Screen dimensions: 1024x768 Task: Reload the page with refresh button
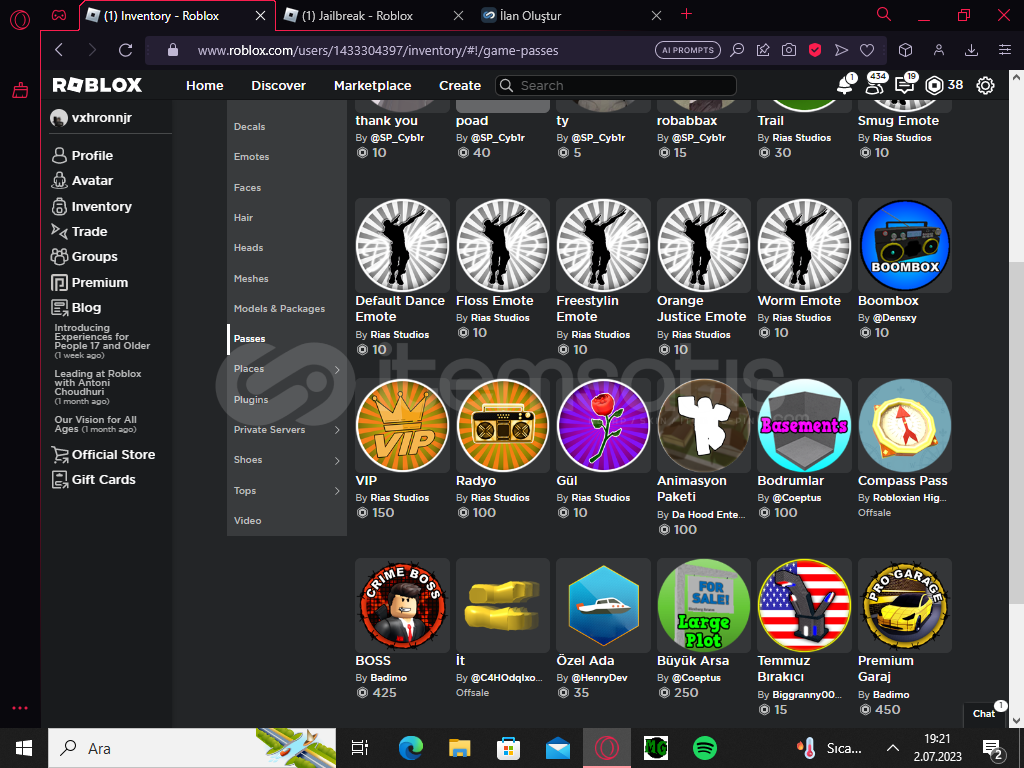125,50
